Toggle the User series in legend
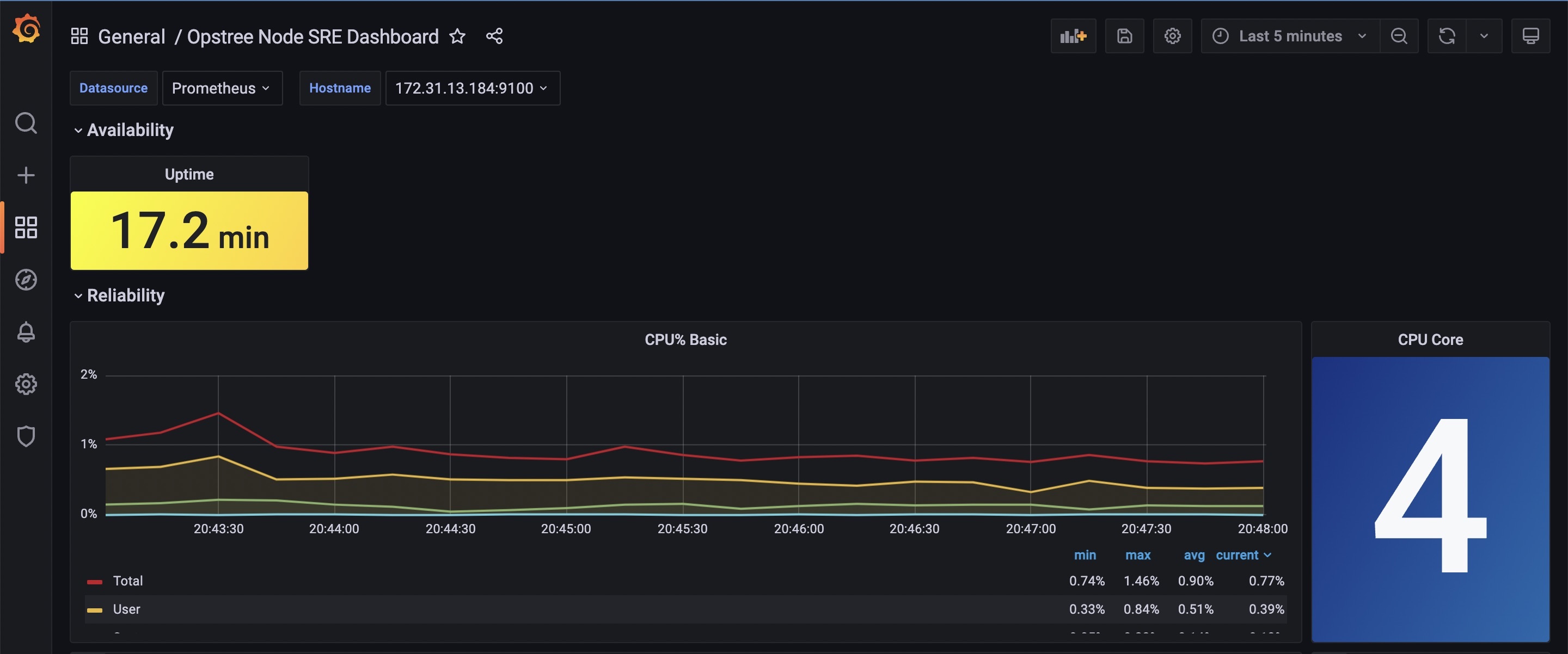The width and height of the screenshot is (1568, 654). (127, 609)
